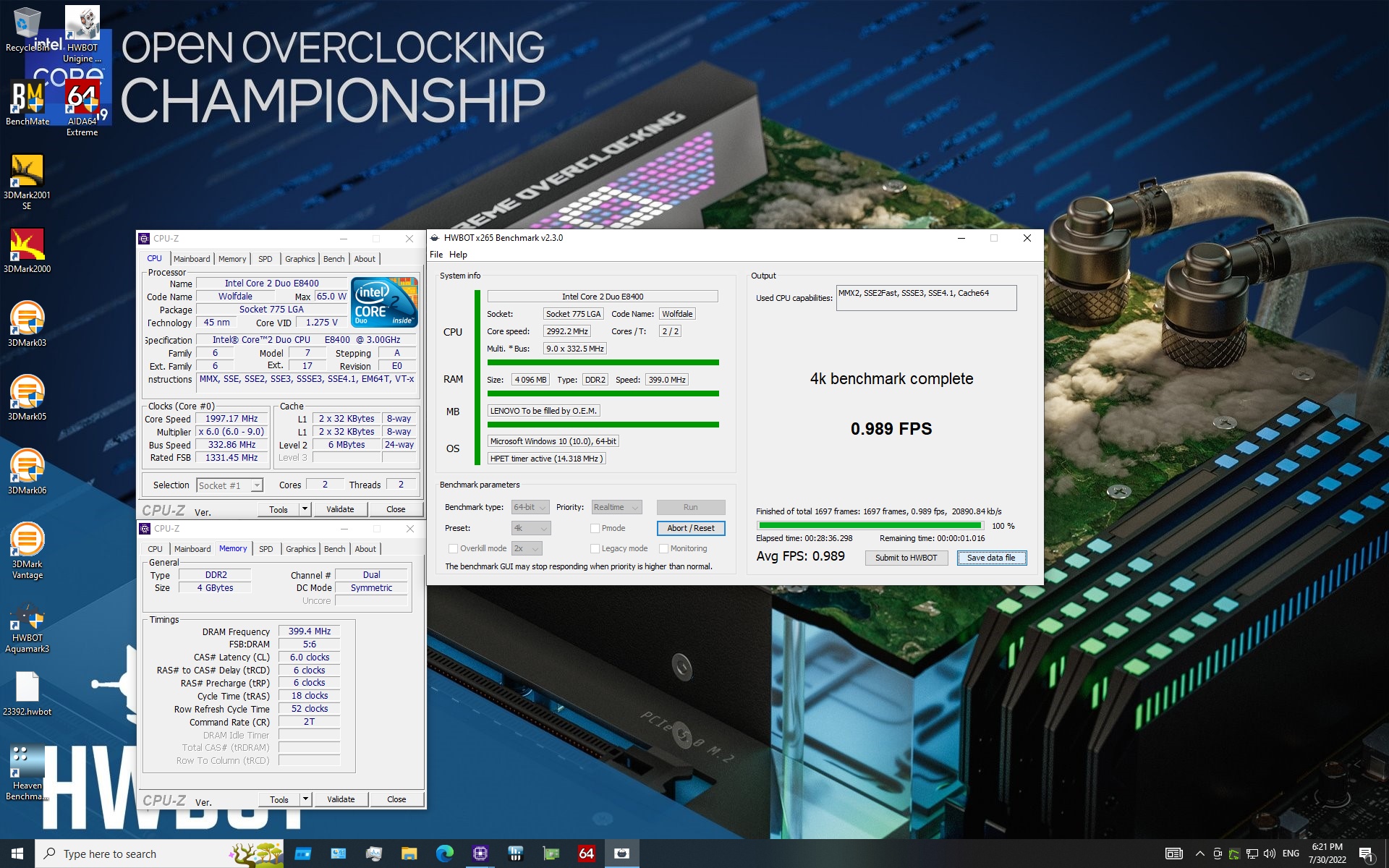Switch to CPU tab in lower CPU-Z
1389x868 pixels.
[155, 549]
